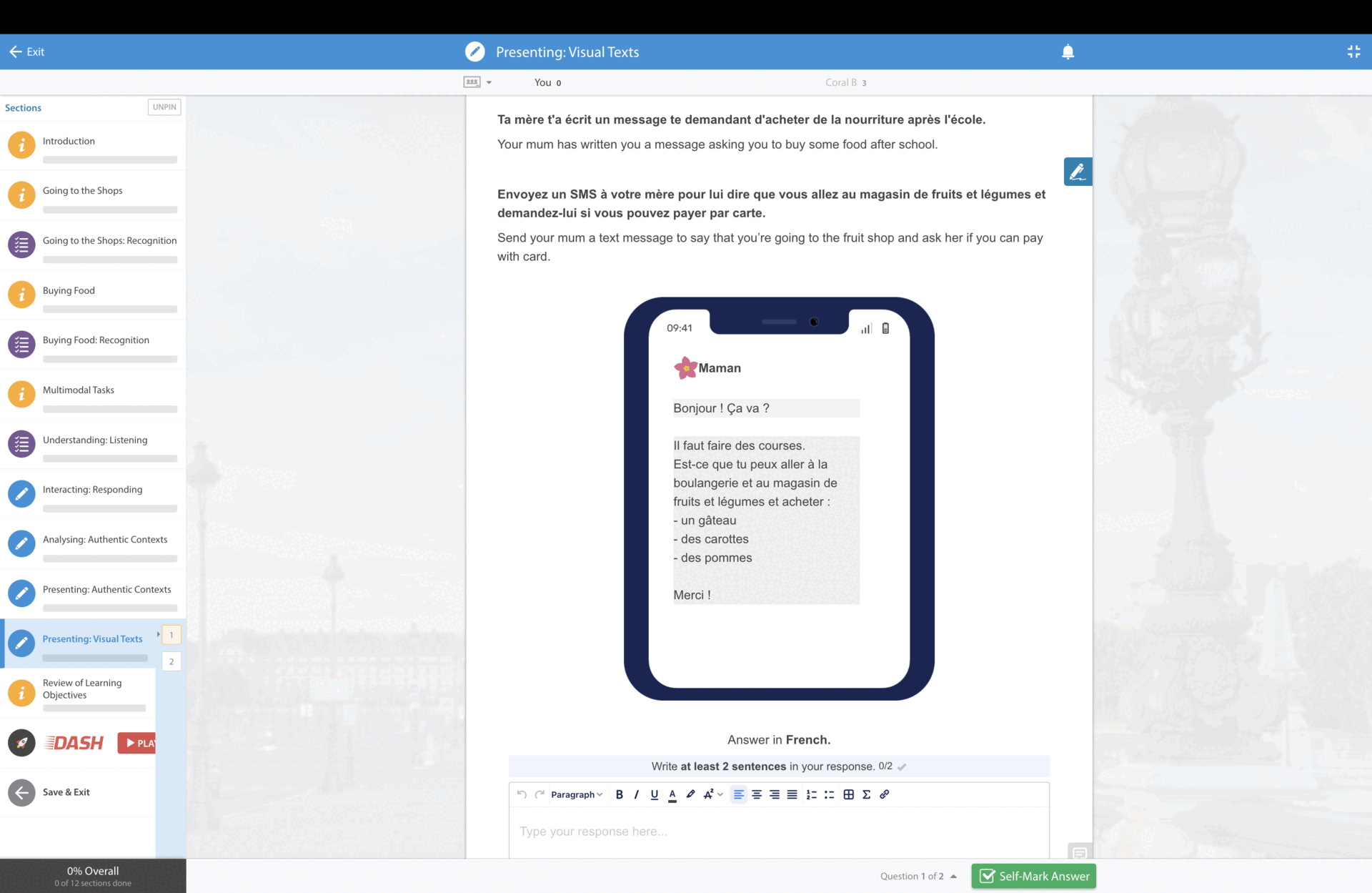1372x893 pixels.
Task: Center align the response text
Action: click(x=756, y=794)
